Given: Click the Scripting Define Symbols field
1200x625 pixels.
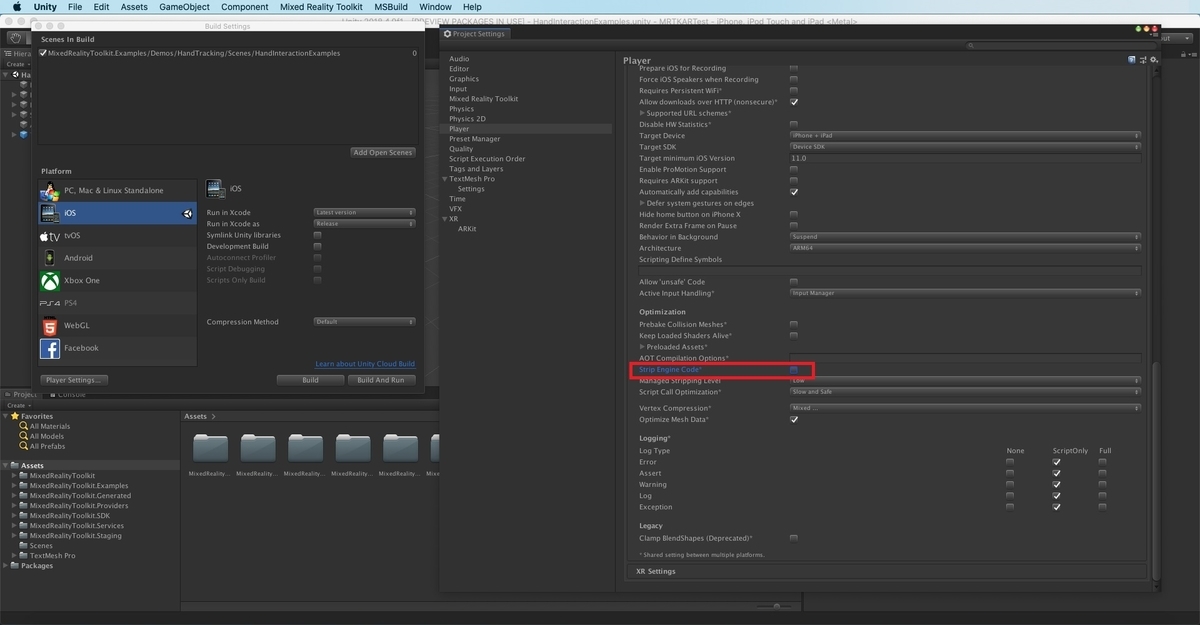Looking at the screenshot, I should (890, 270).
